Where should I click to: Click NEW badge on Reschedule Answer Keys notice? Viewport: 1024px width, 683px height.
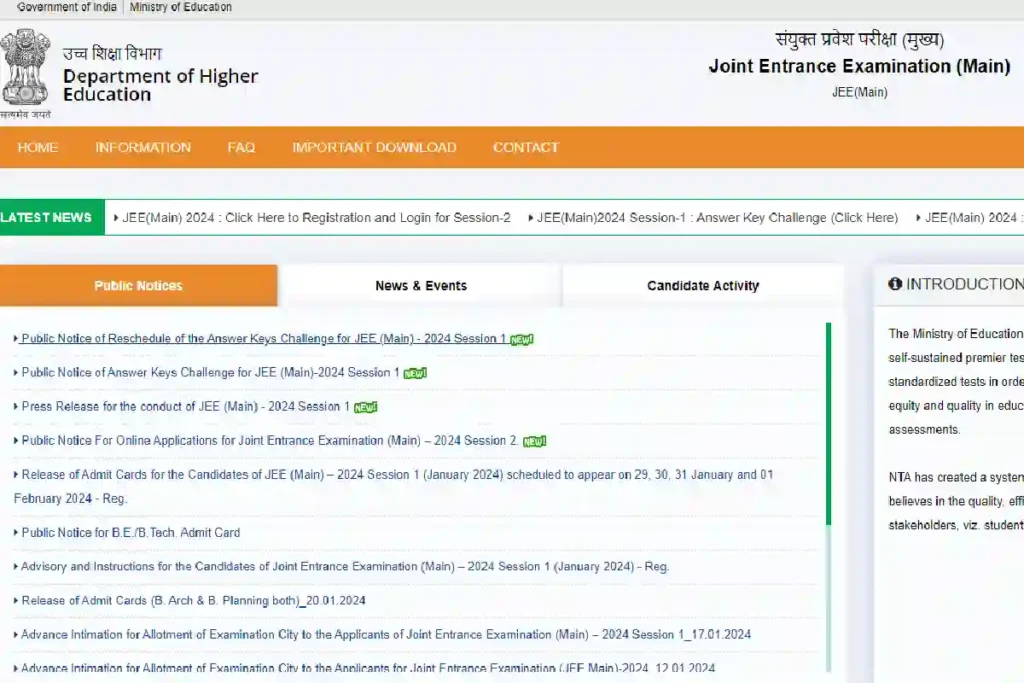tap(521, 340)
